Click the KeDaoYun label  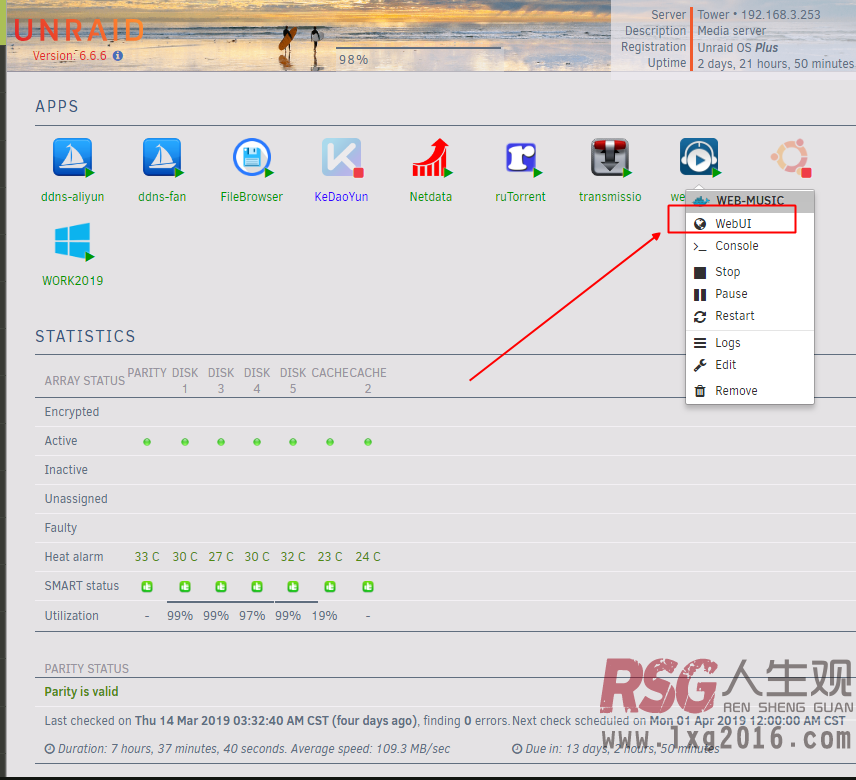click(341, 197)
